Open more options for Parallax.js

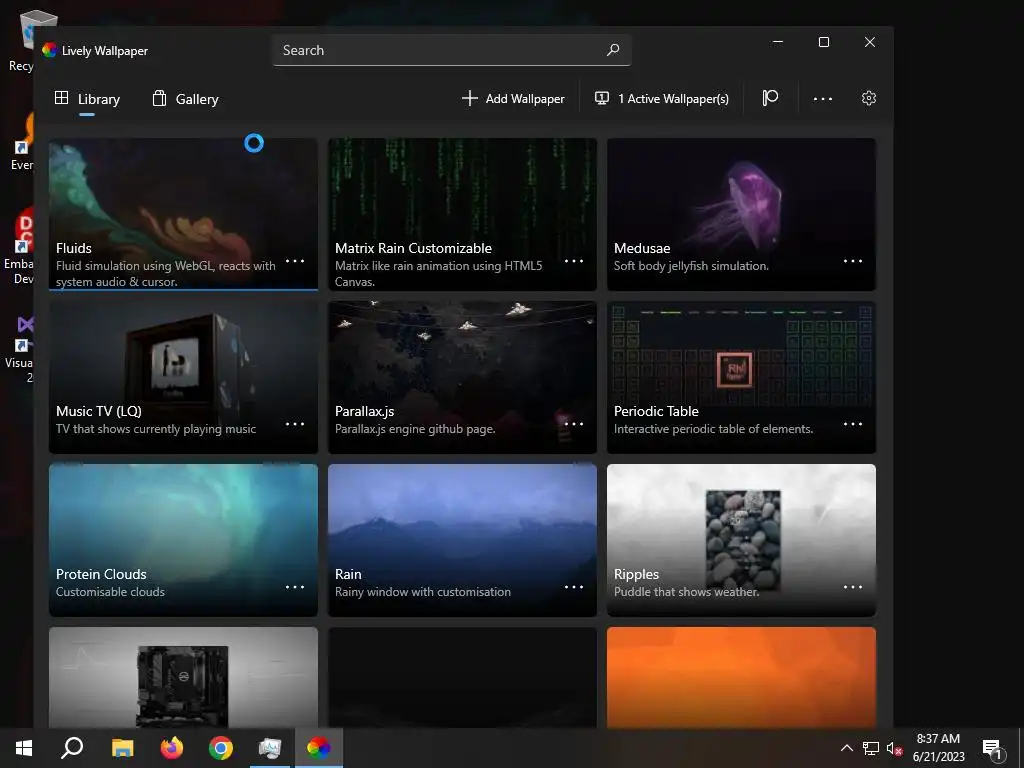[574, 424]
